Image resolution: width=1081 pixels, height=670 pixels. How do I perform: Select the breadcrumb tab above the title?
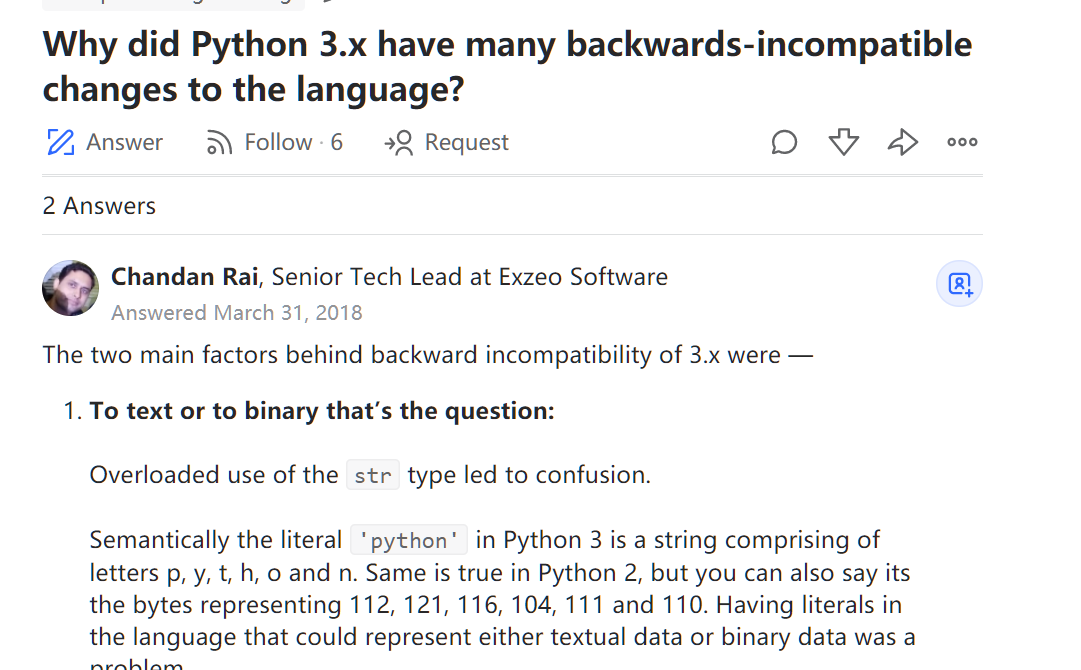[x=170, y=5]
